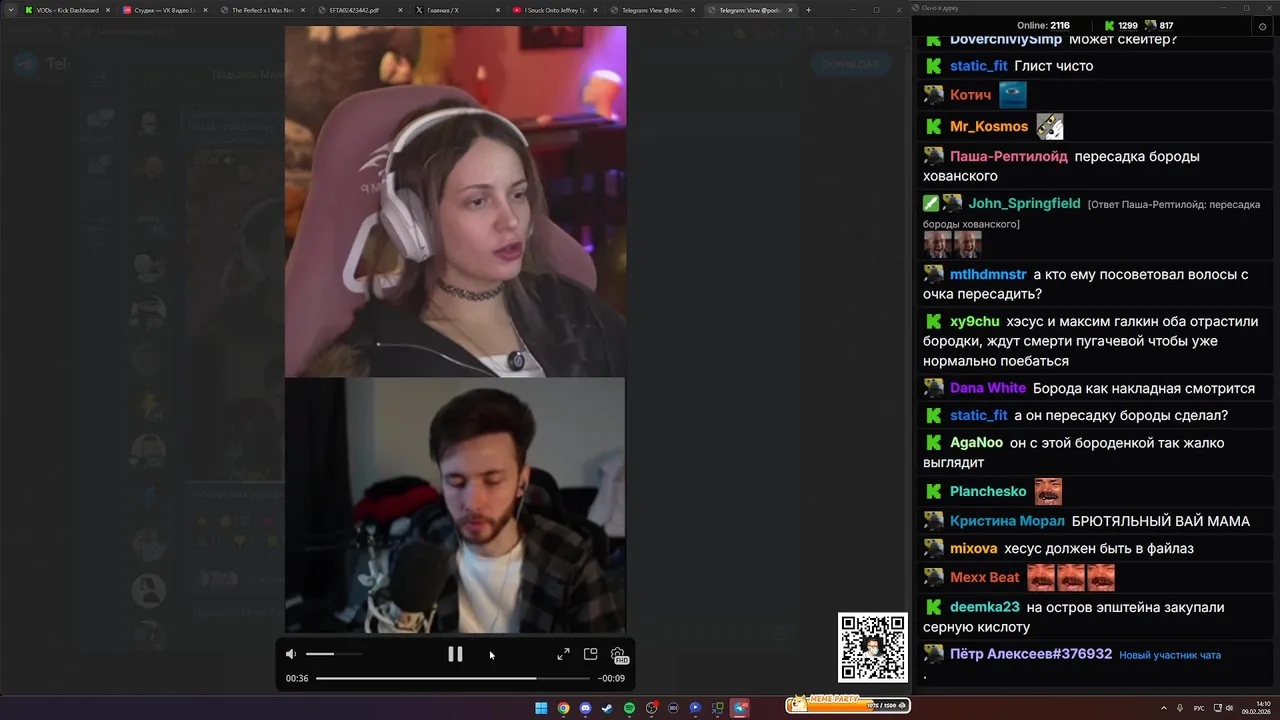Click Planchesko username in chat

(988, 491)
